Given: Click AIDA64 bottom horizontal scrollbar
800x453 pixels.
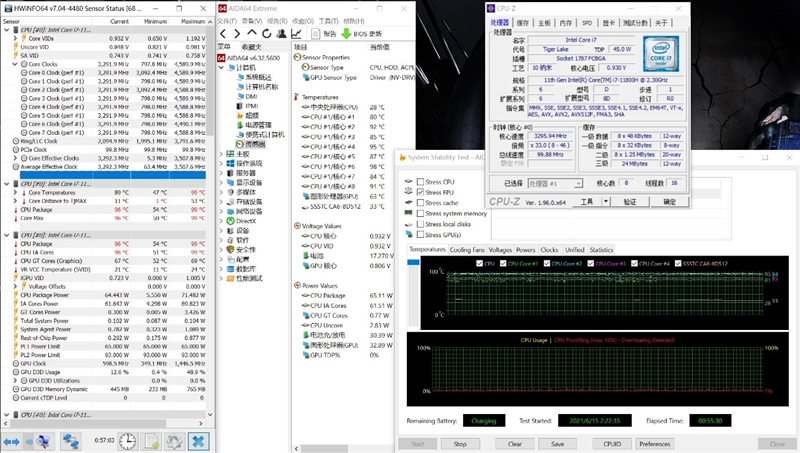Looking at the screenshot, I should tap(324, 448).
